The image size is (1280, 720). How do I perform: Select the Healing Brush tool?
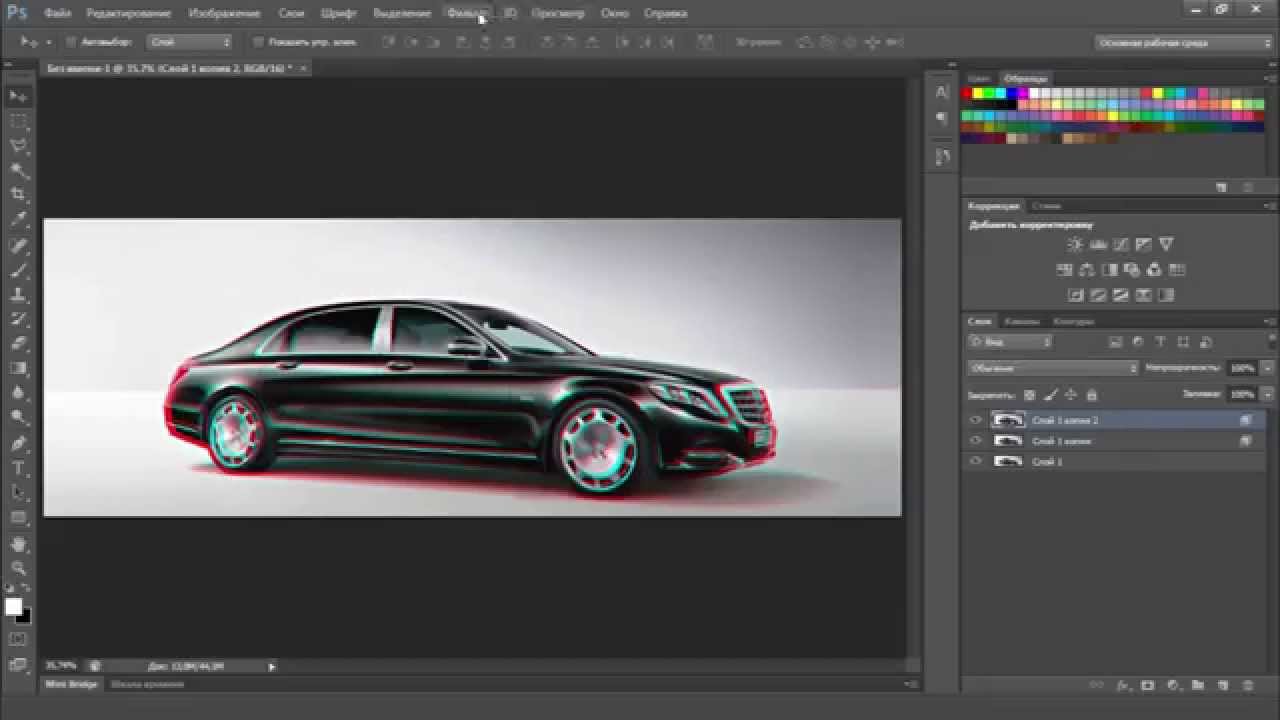[18, 245]
